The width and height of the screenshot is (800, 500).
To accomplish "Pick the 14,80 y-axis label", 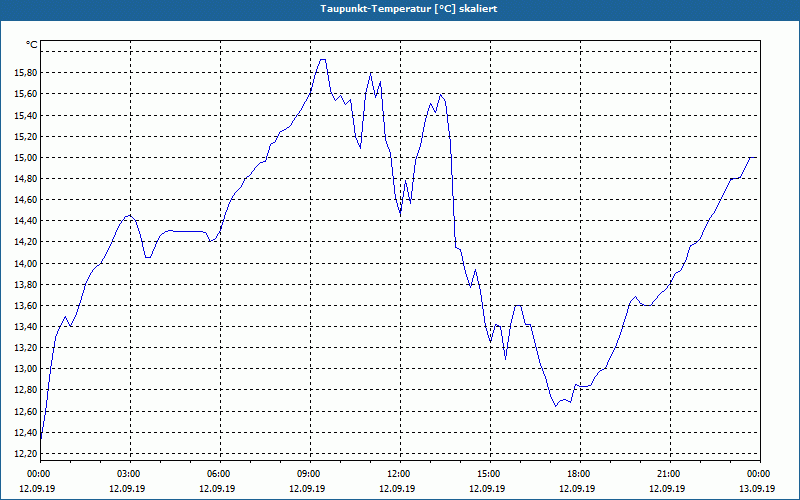I will (26, 179).
